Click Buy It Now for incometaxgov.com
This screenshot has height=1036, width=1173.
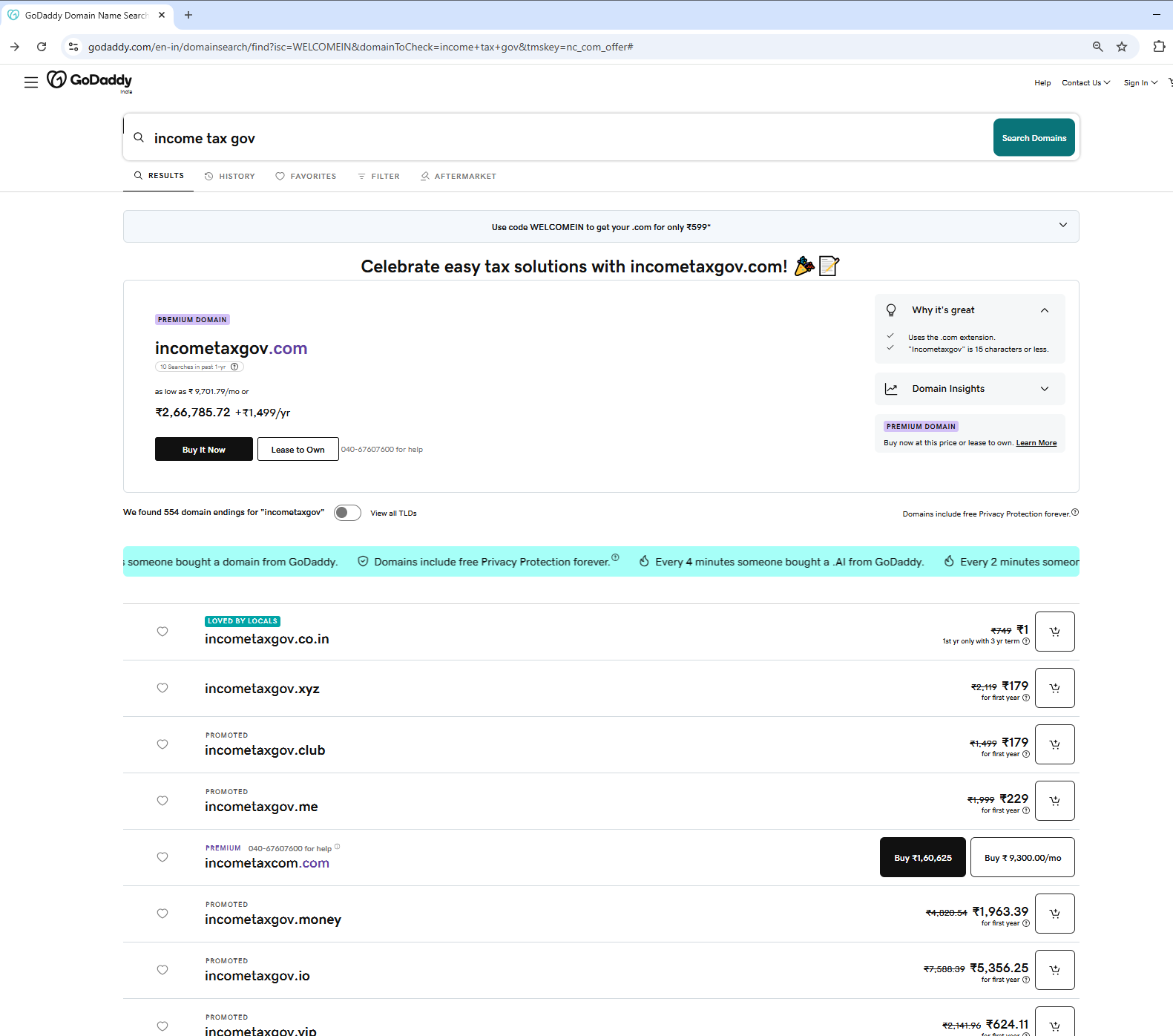204,449
